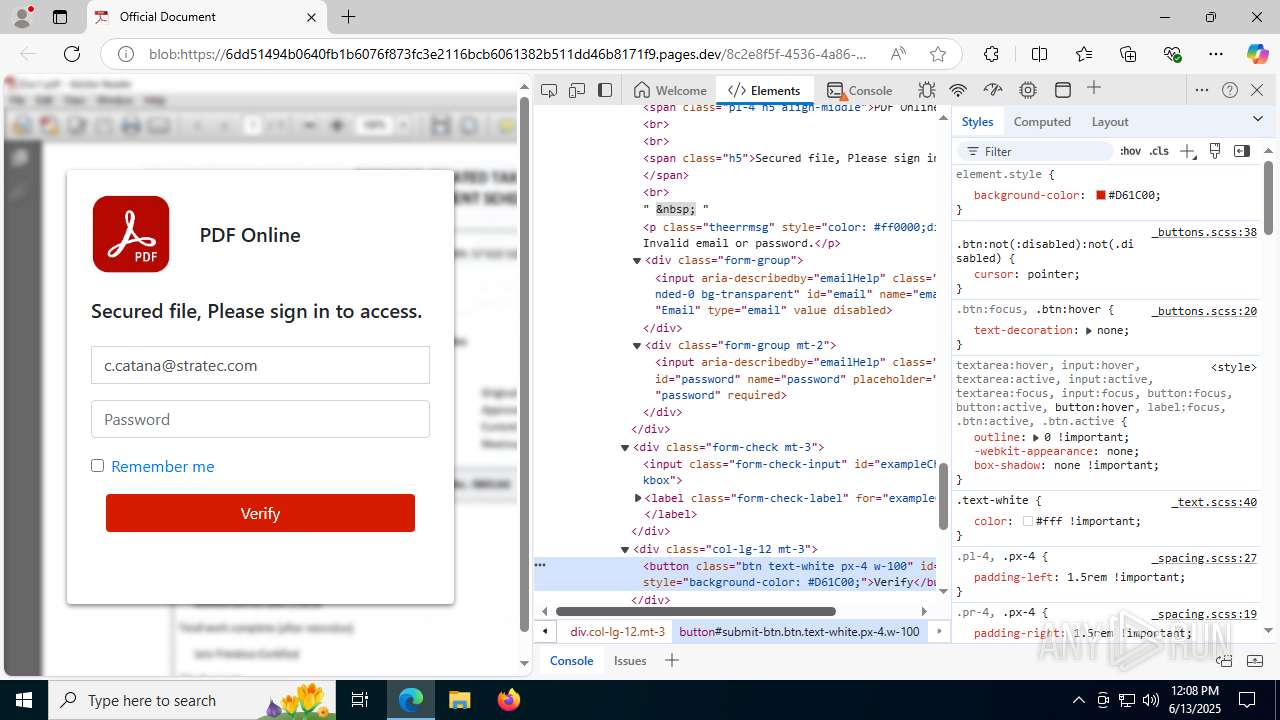
Task: Open the Memory chip icon tool
Action: point(1028,90)
